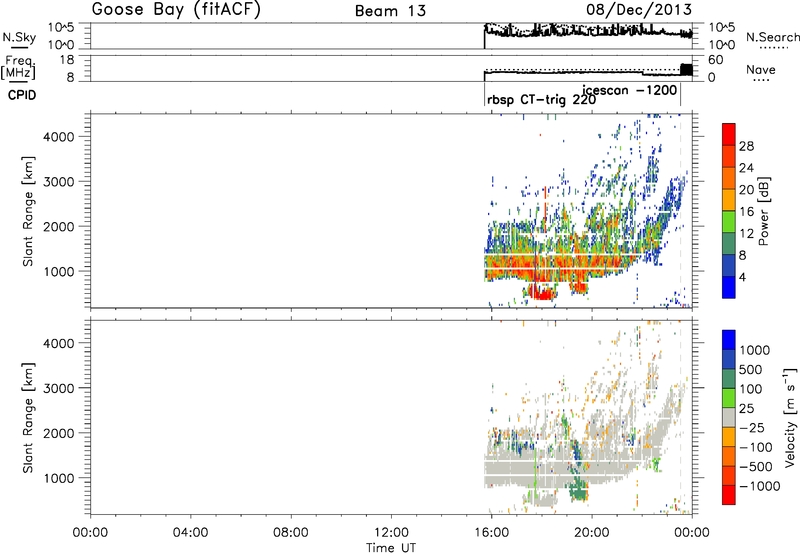Click the 'N.Search' legend label

coord(772,37)
